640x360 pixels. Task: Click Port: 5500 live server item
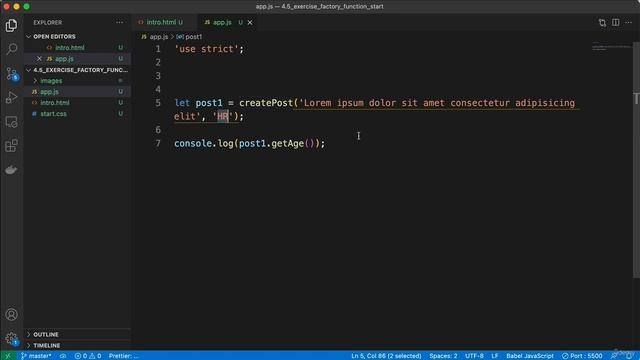pos(582,356)
